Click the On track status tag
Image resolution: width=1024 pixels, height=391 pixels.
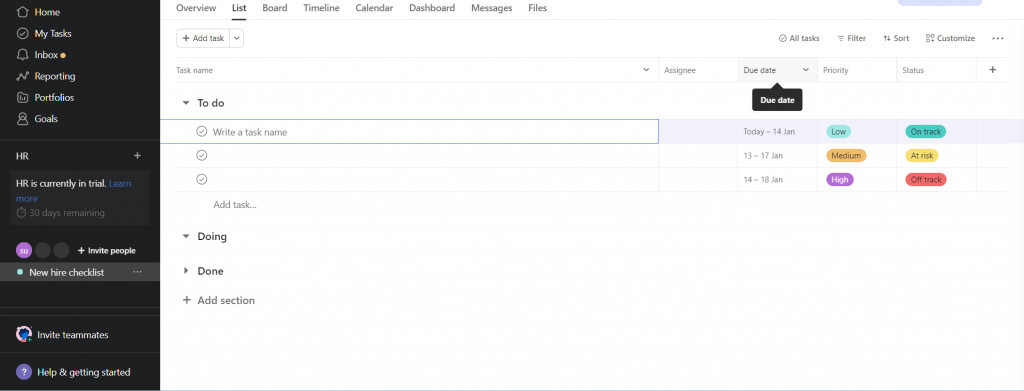tap(925, 131)
